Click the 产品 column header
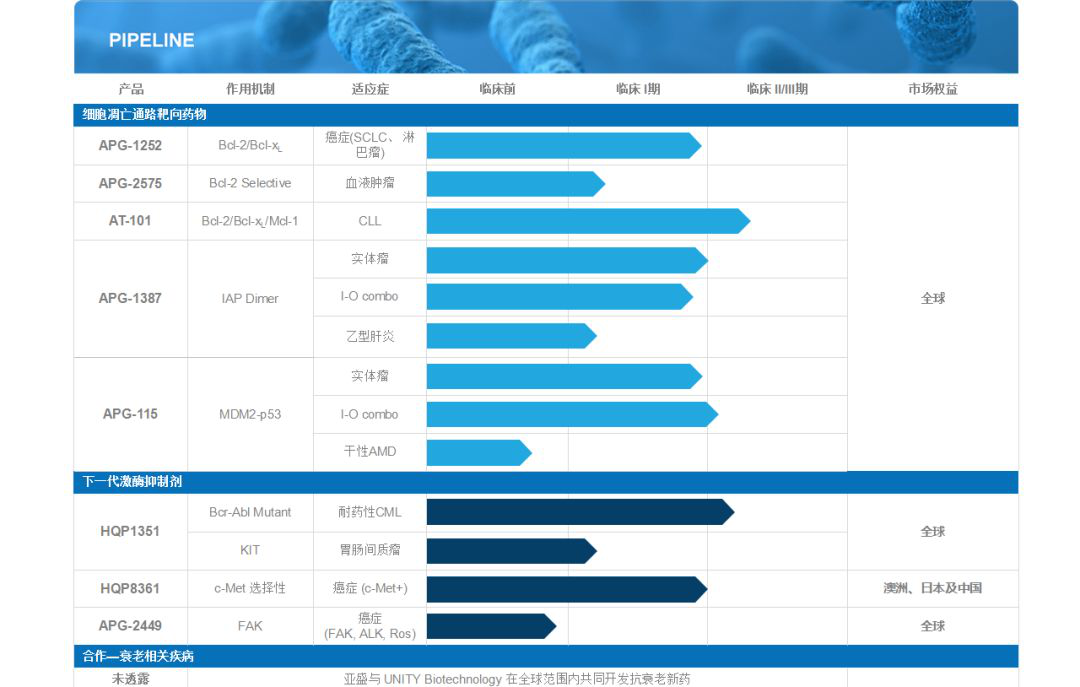This screenshot has height=687, width=1080. [131, 88]
